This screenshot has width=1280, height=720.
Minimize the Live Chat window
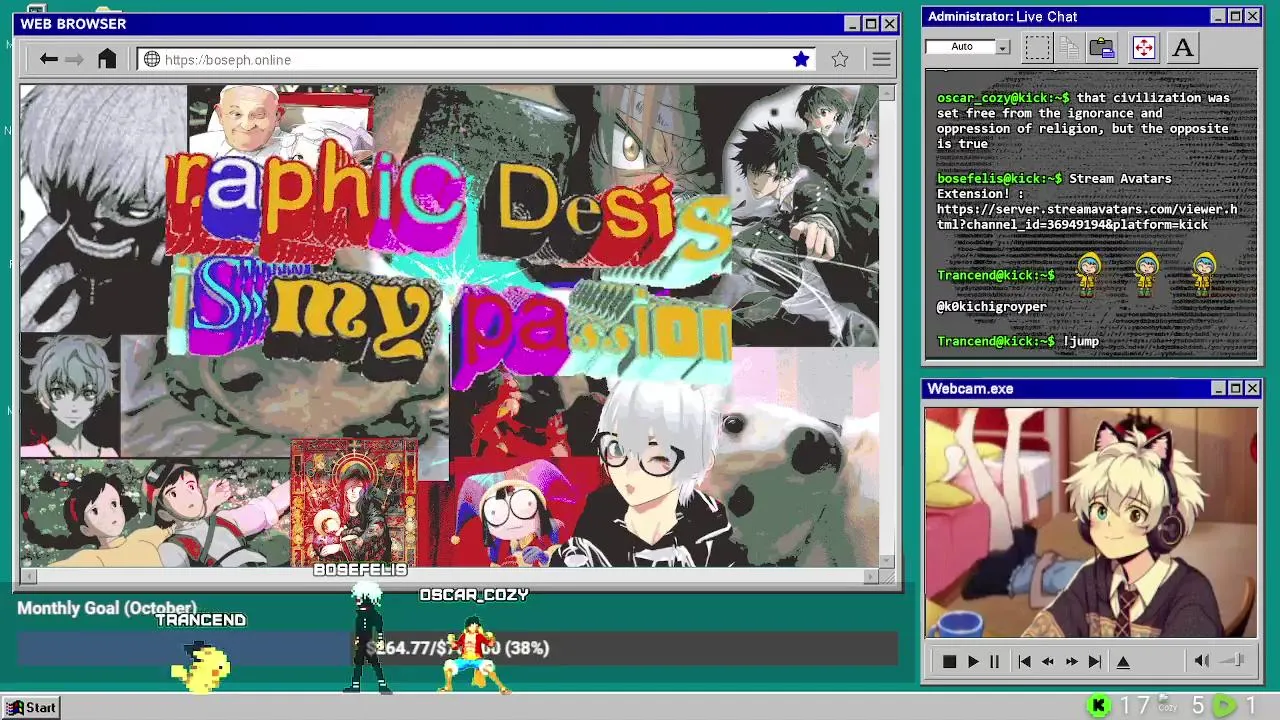click(x=1217, y=16)
